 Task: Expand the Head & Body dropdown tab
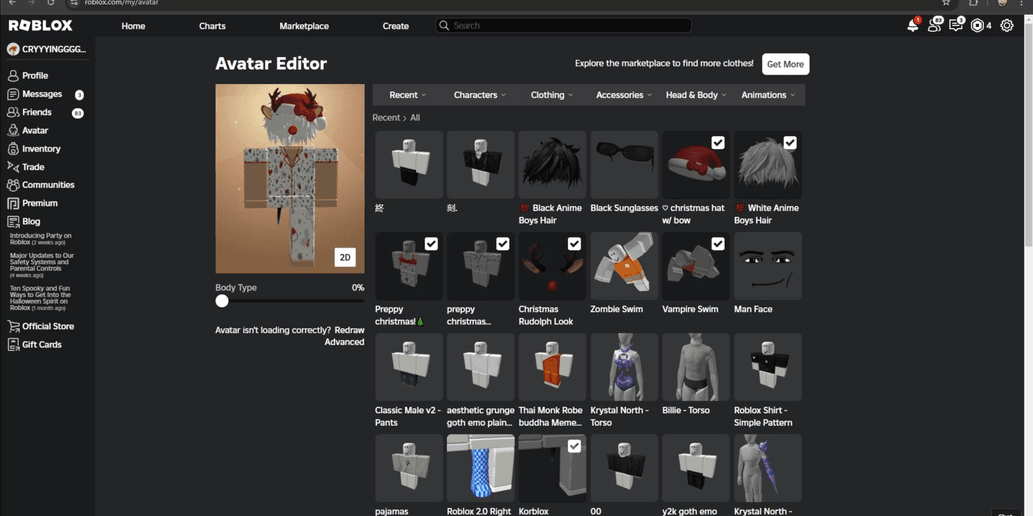click(x=696, y=95)
